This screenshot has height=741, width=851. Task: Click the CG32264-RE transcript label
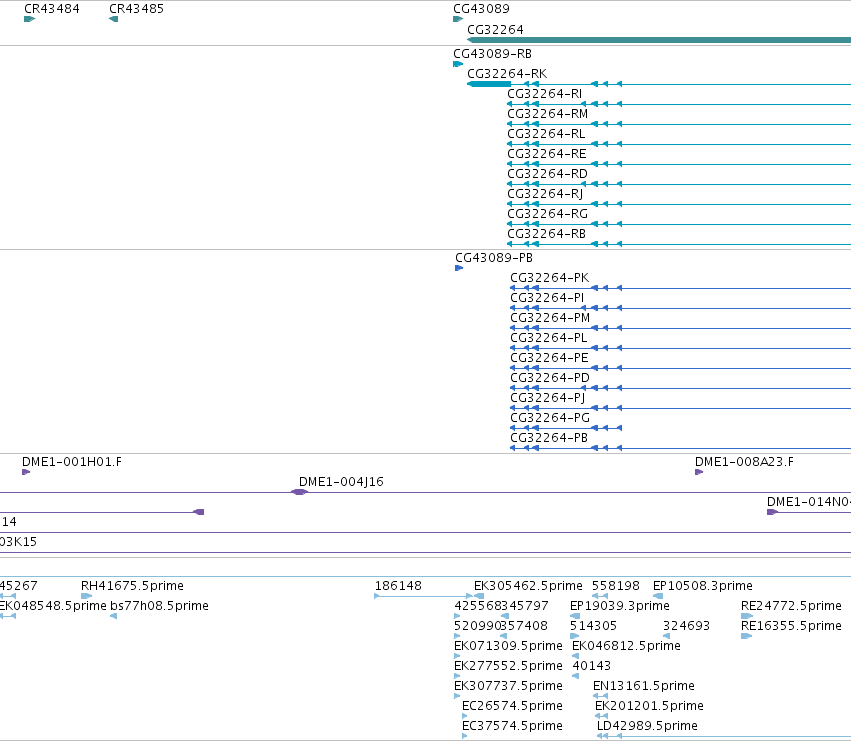point(547,154)
